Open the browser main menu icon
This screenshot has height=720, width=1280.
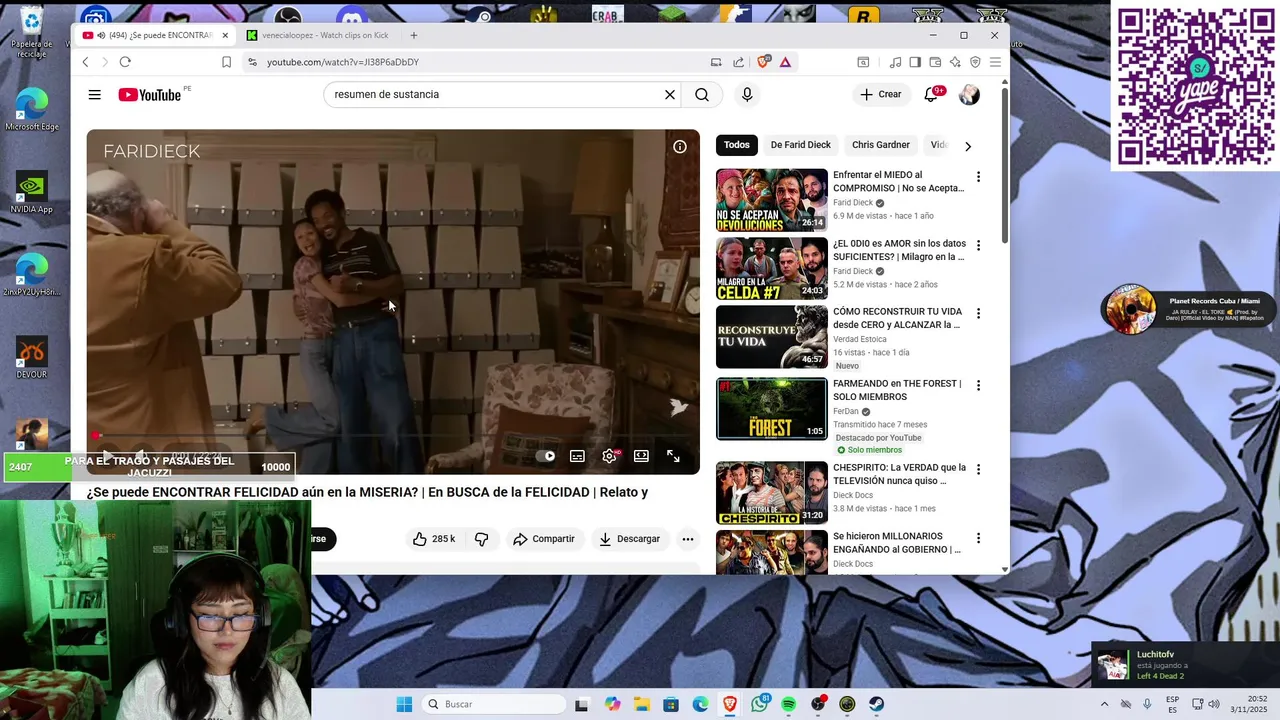[995, 62]
